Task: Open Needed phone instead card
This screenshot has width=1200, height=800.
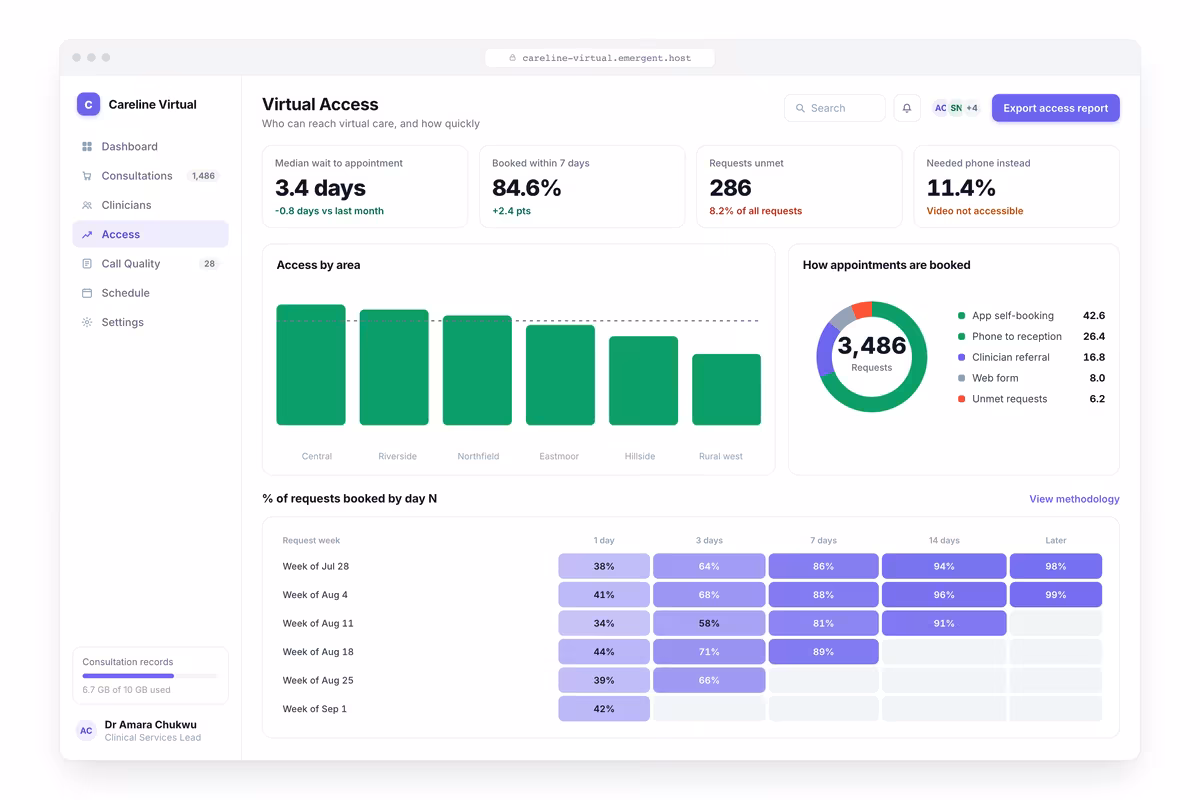Action: click(1016, 187)
